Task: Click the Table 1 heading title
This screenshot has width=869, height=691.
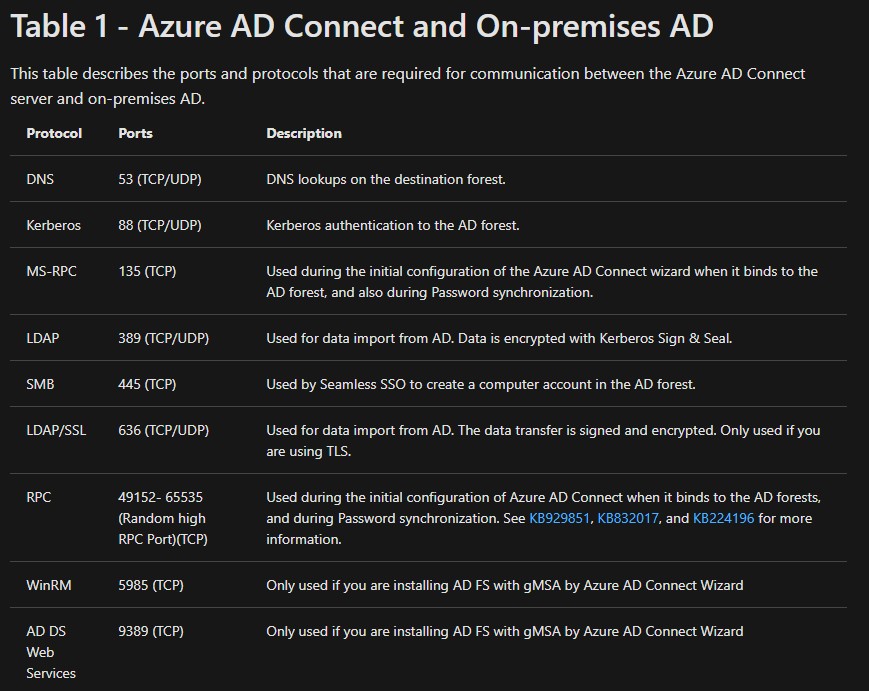Action: [x=362, y=26]
